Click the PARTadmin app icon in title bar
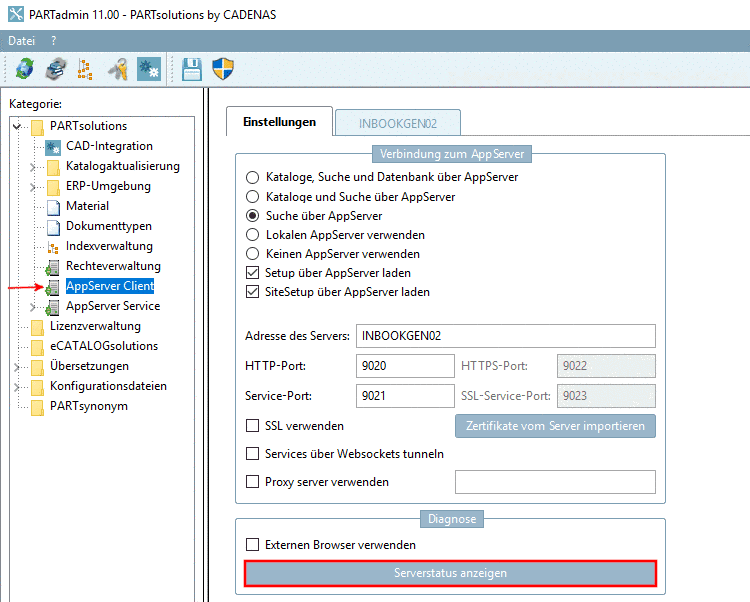This screenshot has width=750, height=602. [x=16, y=14]
